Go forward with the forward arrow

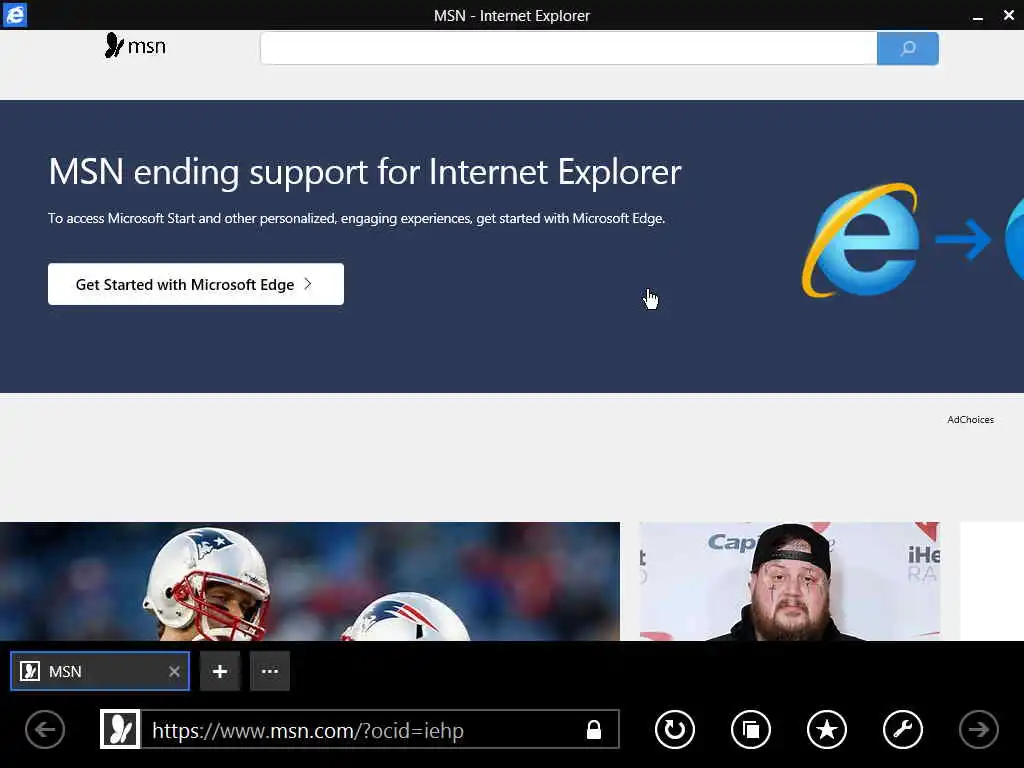(979, 729)
